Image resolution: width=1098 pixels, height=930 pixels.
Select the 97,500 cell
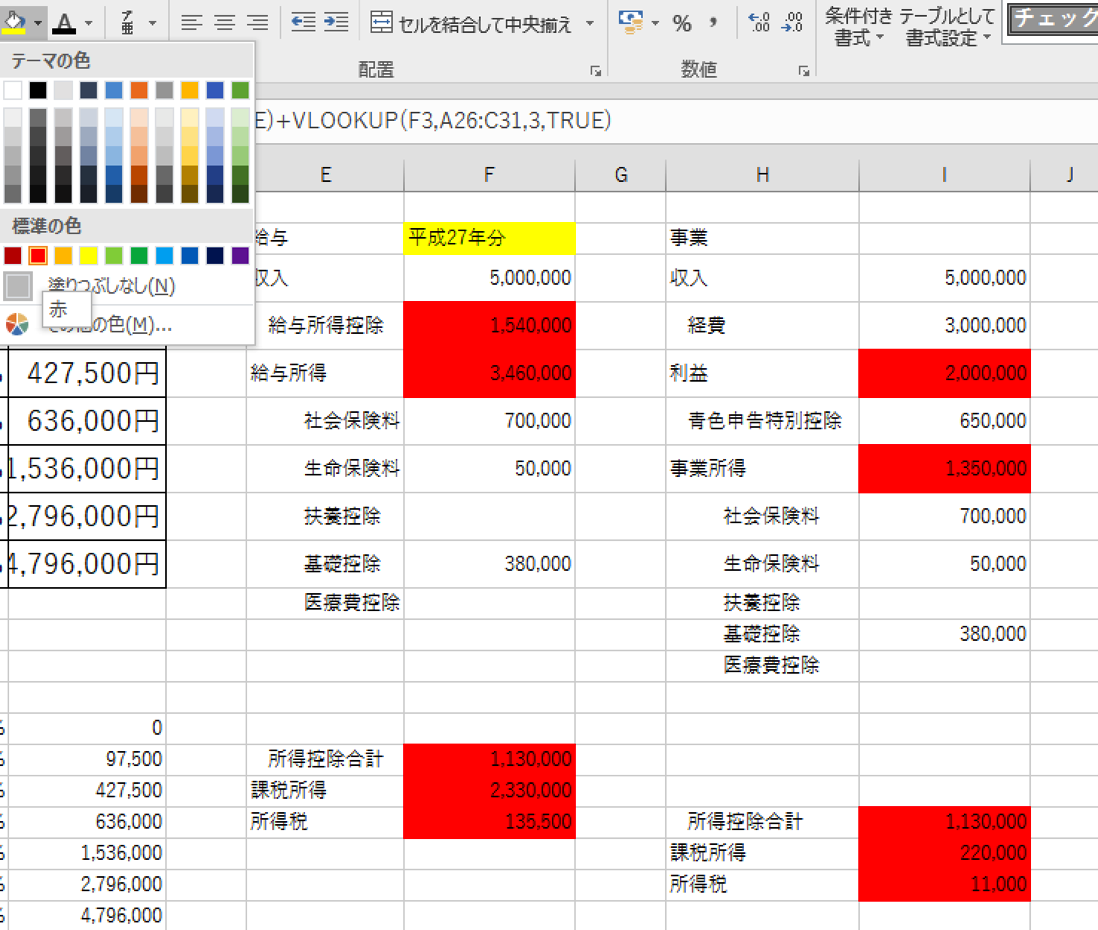point(87,759)
